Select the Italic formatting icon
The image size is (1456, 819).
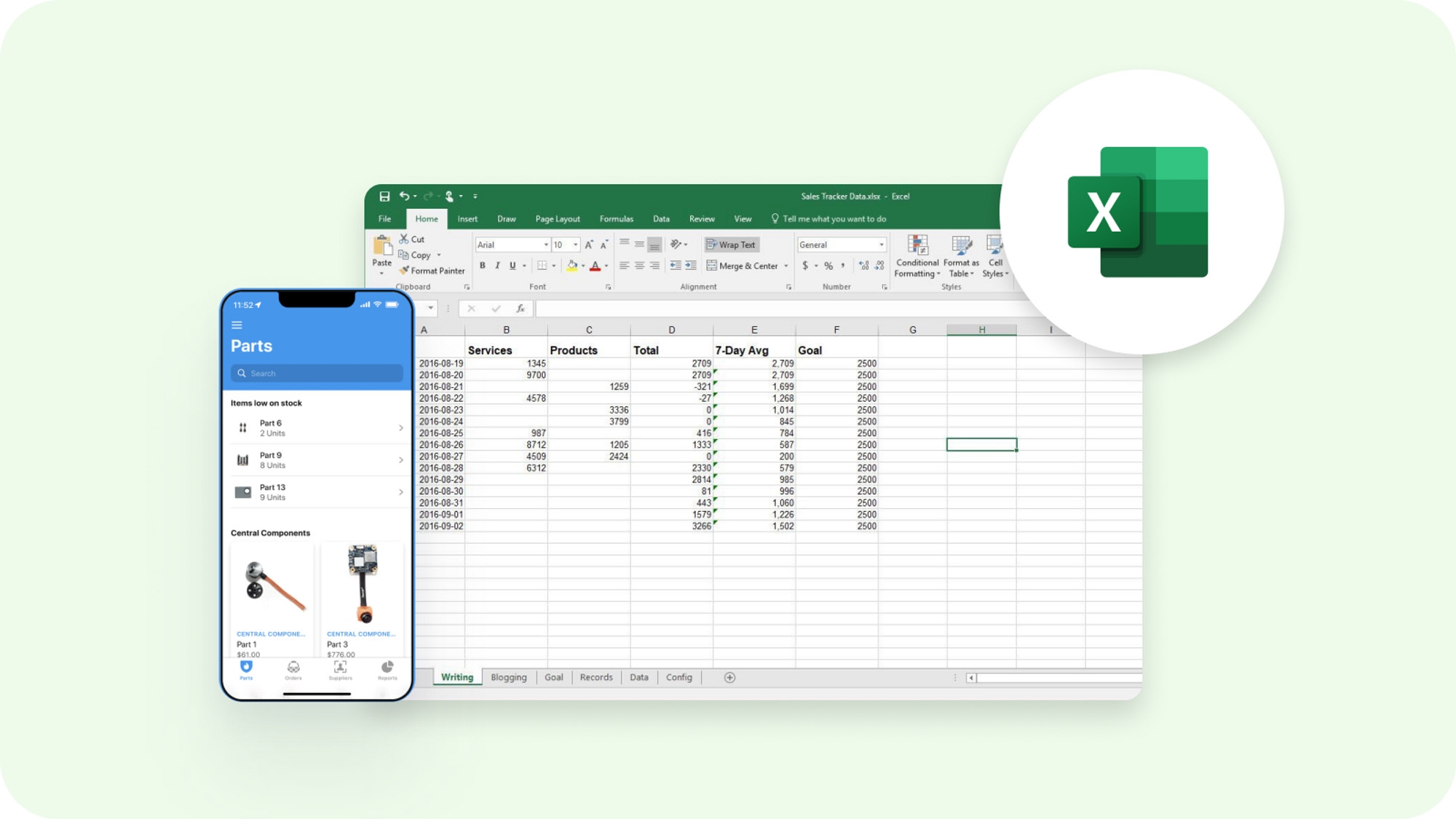pos(498,264)
